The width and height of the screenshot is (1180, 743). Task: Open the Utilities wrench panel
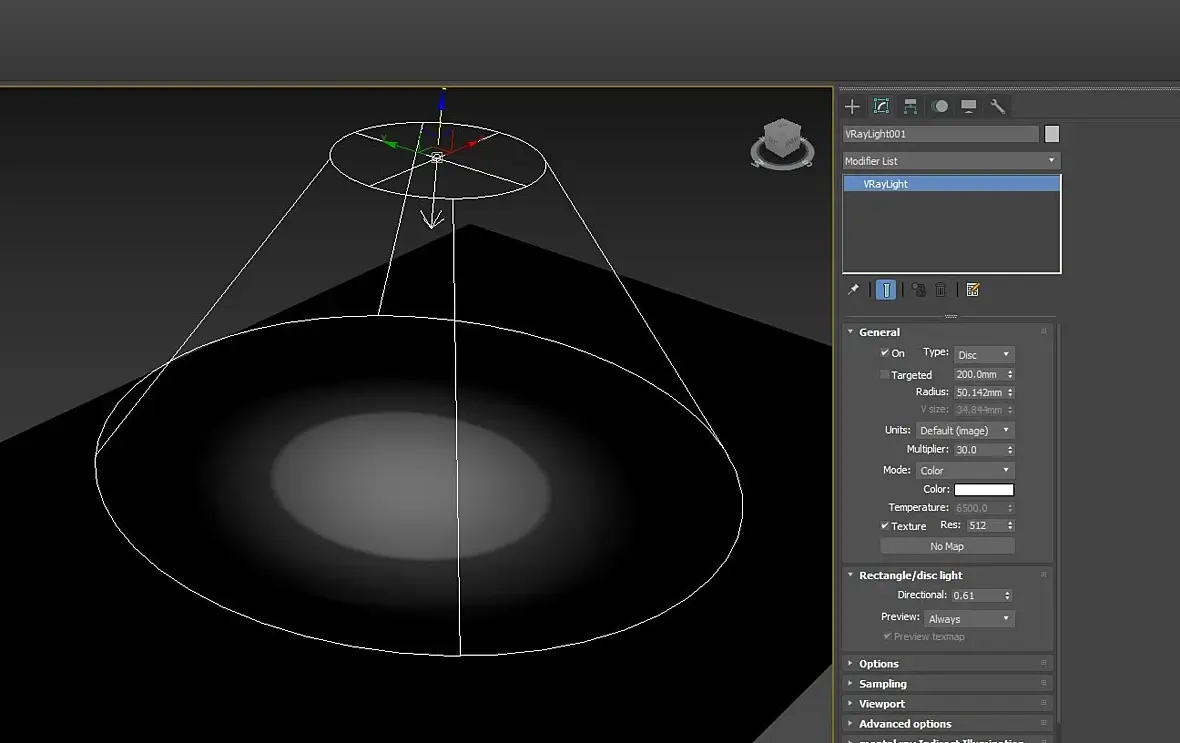pos(997,106)
